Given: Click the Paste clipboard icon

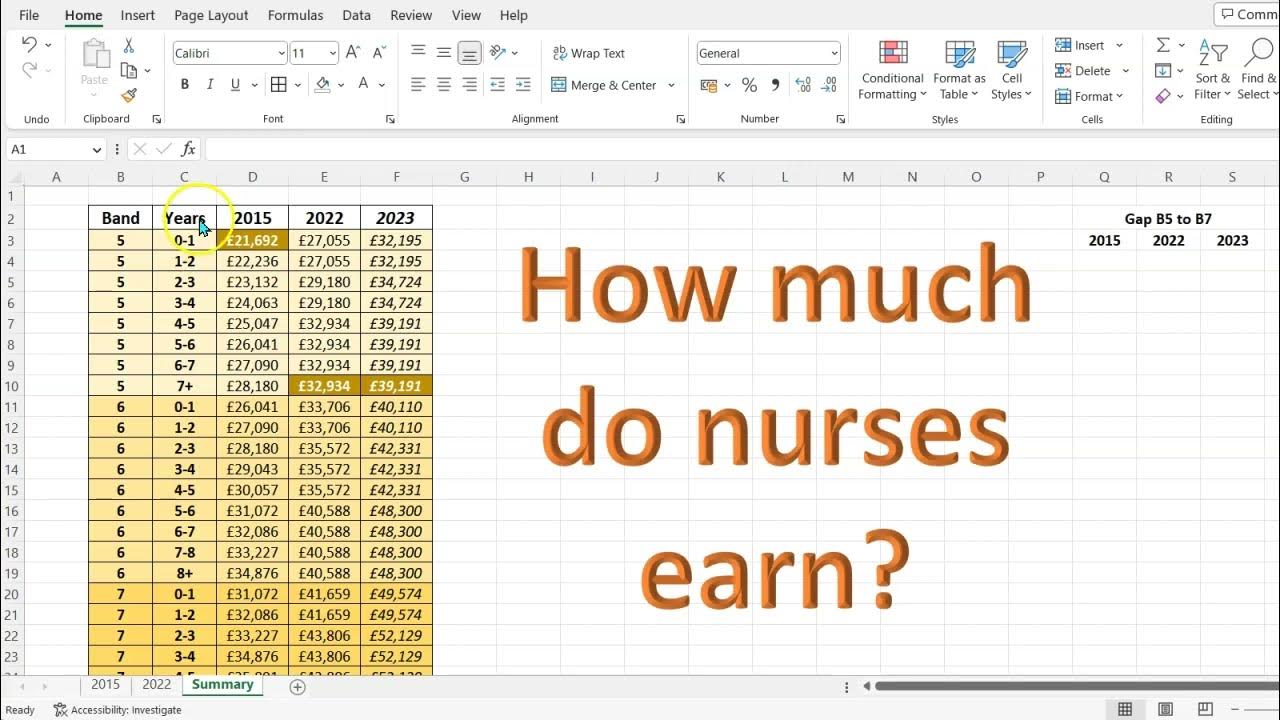Looking at the screenshot, I should click(95, 55).
